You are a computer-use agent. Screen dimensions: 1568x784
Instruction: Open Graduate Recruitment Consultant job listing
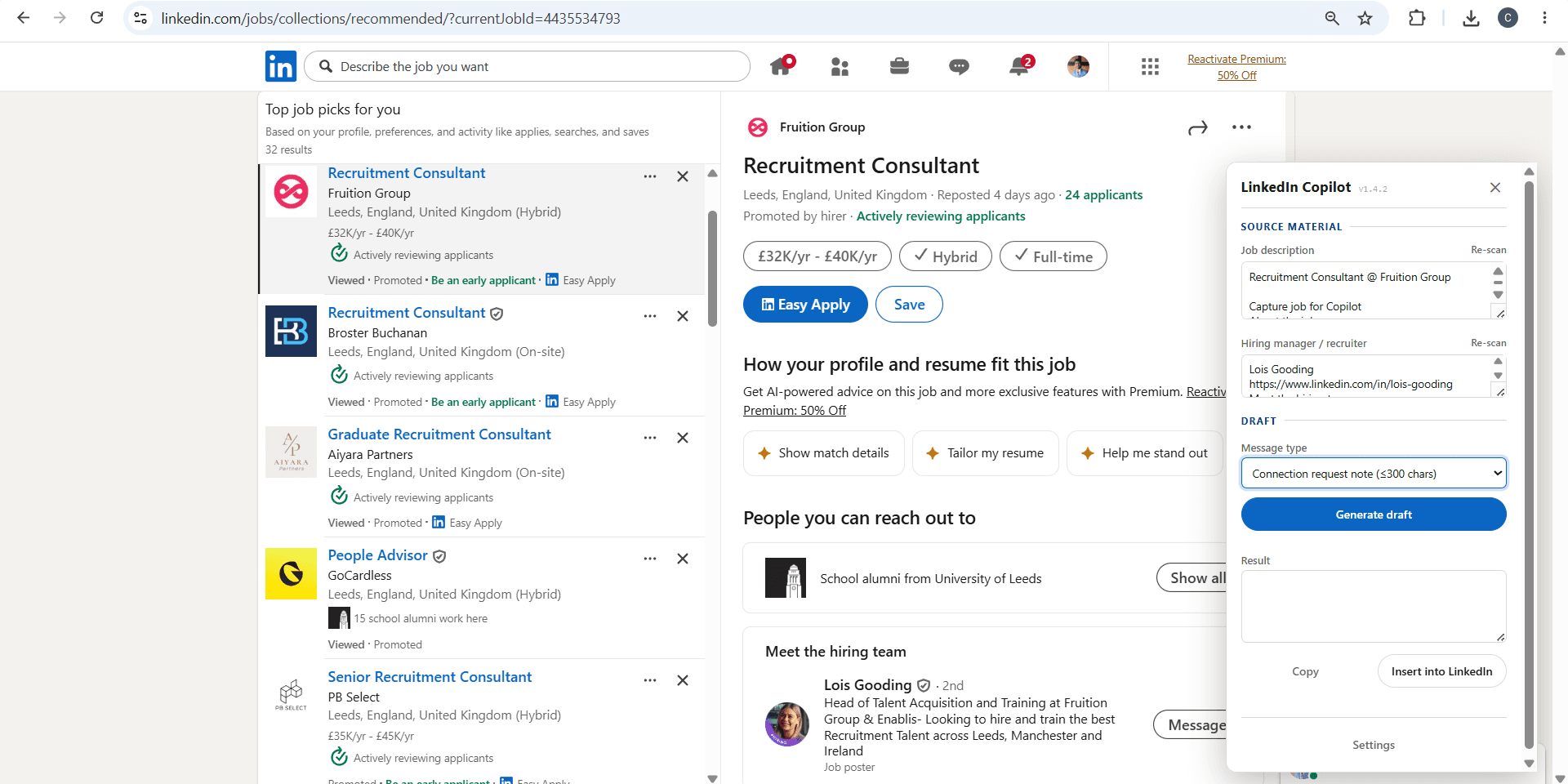tap(439, 434)
